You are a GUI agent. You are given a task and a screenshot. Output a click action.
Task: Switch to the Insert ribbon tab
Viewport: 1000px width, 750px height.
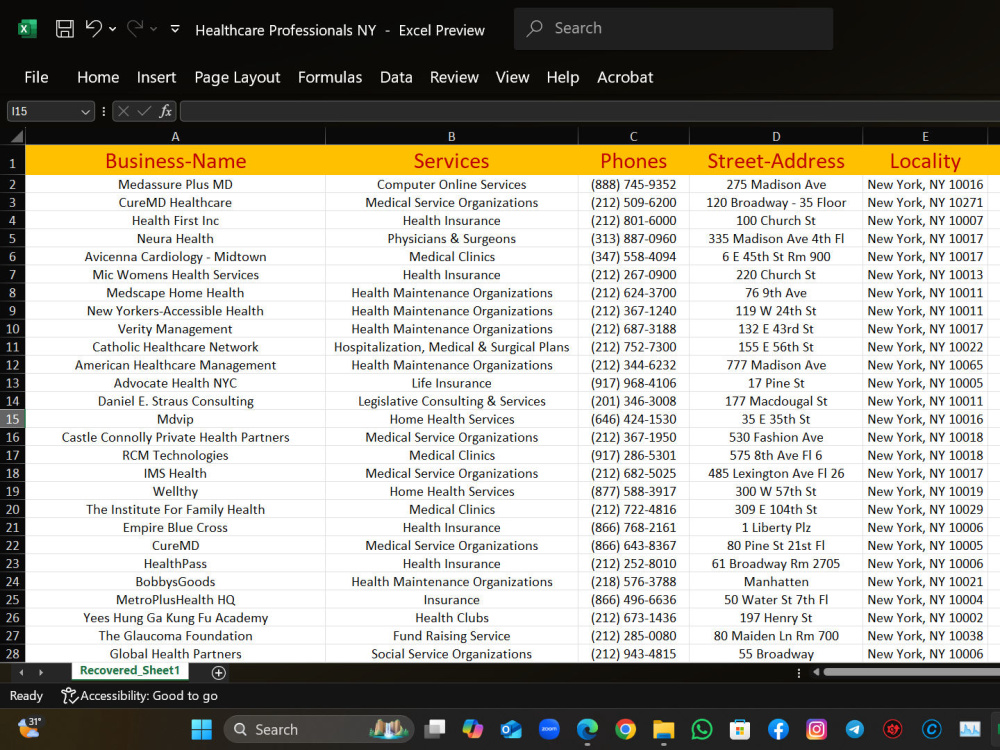click(156, 77)
